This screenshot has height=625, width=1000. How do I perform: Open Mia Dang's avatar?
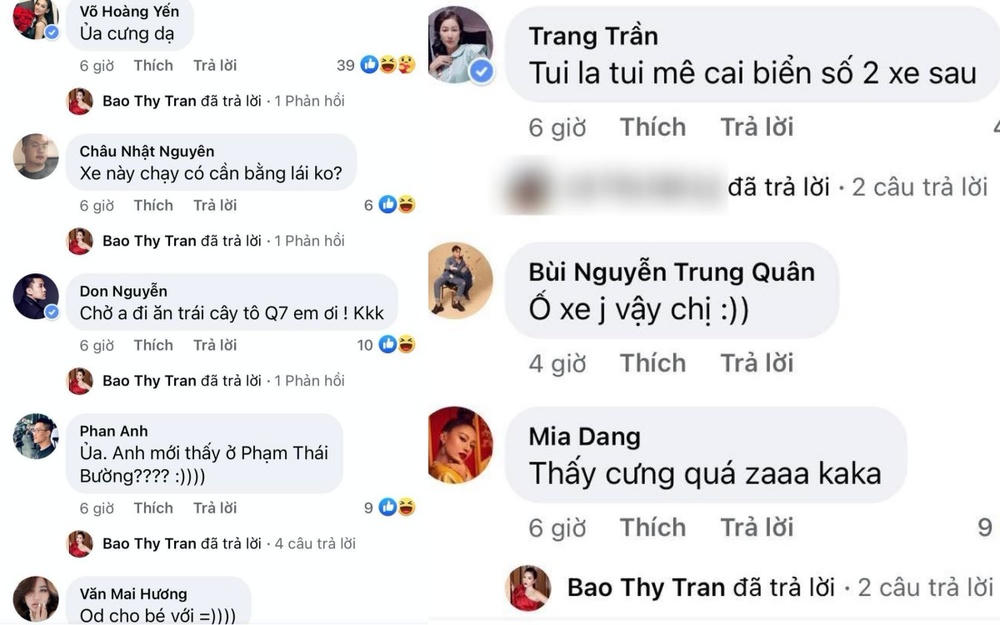460,445
